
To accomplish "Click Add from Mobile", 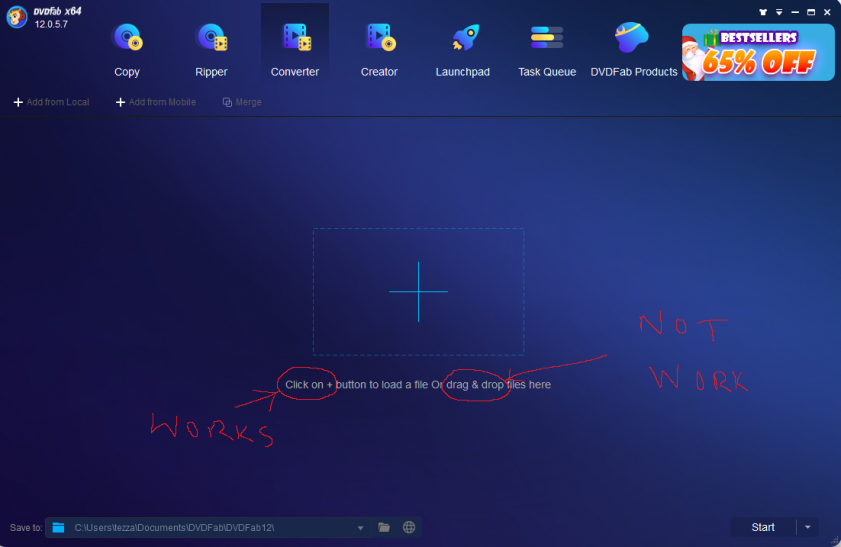I will [x=156, y=102].
